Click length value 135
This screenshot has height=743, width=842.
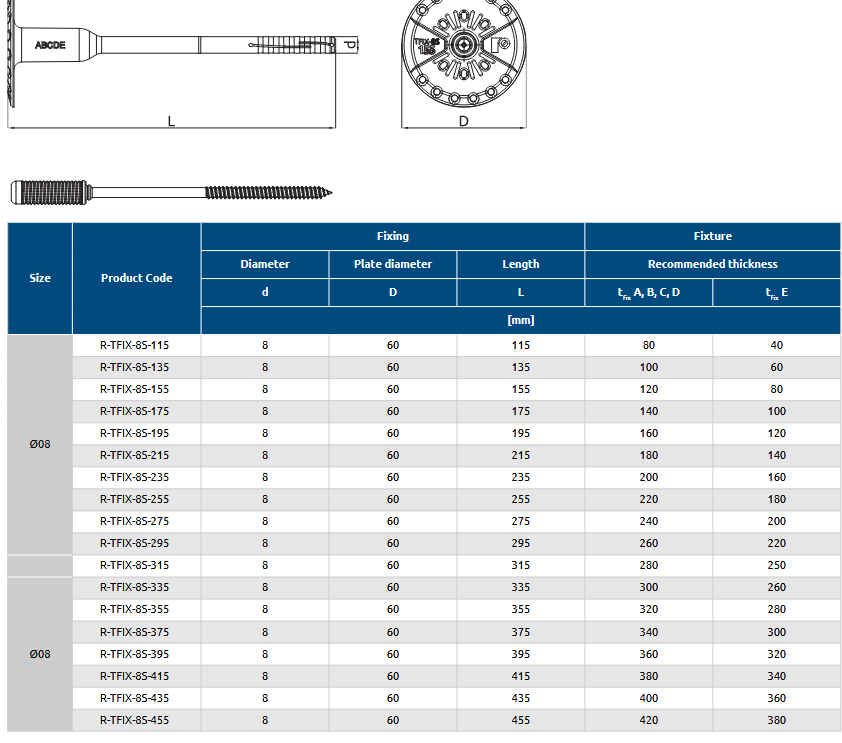[520, 367]
